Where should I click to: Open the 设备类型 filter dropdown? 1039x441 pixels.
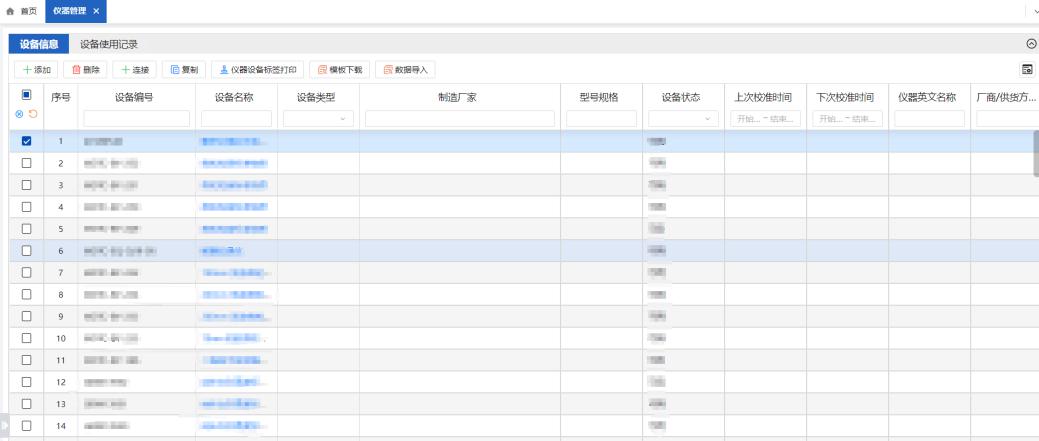coord(318,119)
